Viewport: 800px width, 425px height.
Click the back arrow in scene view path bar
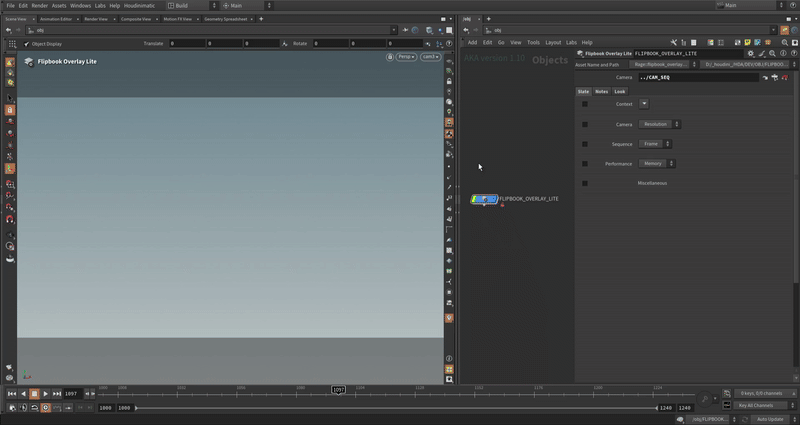[x=9, y=30]
